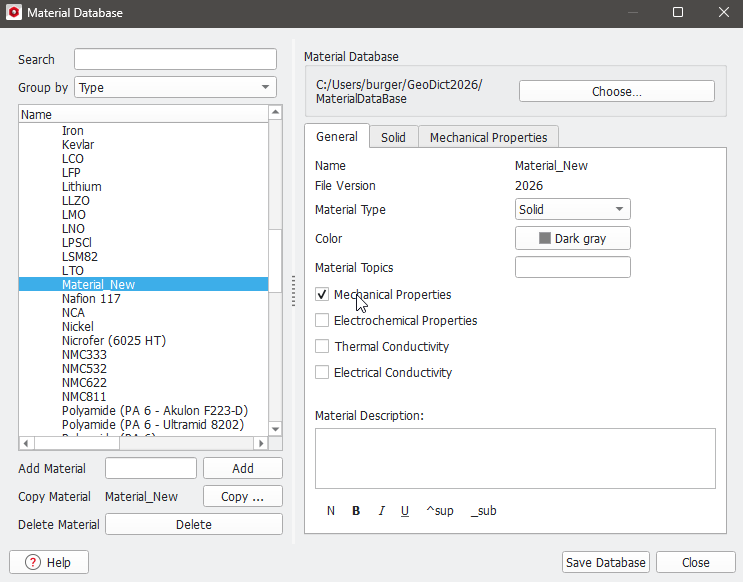Image resolution: width=743 pixels, height=582 pixels.
Task: Click horizontal scroll right arrow
Action: (x=260, y=443)
